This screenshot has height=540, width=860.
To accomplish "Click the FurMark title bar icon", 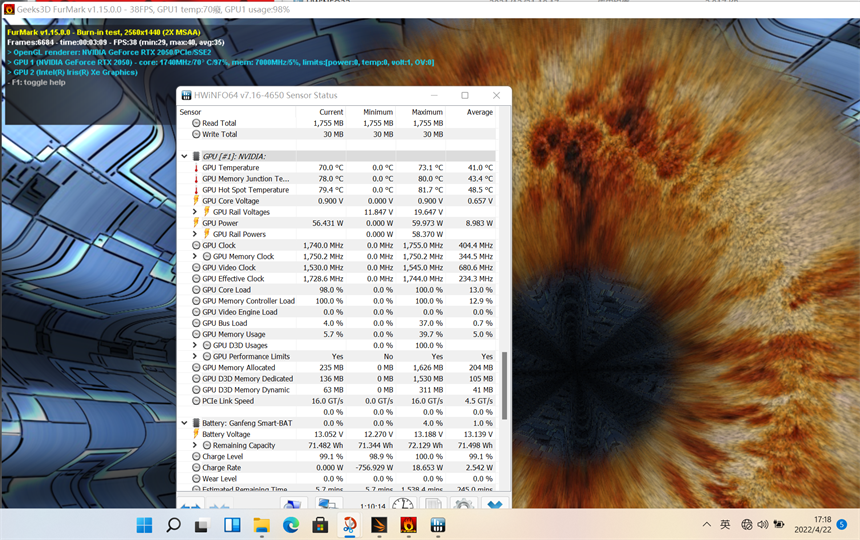I will pos(9,9).
